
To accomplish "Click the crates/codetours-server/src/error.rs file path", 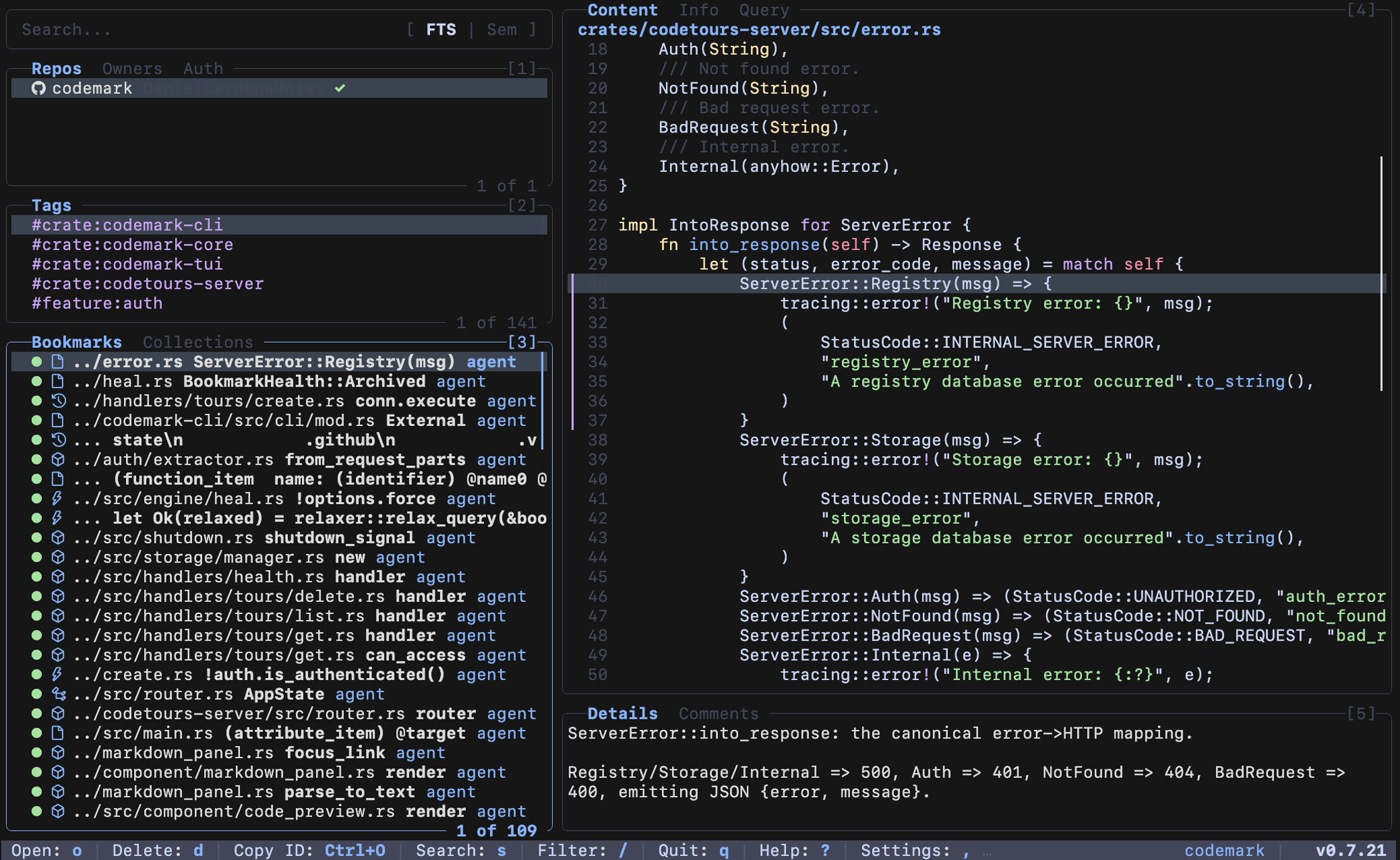I will 759,30.
